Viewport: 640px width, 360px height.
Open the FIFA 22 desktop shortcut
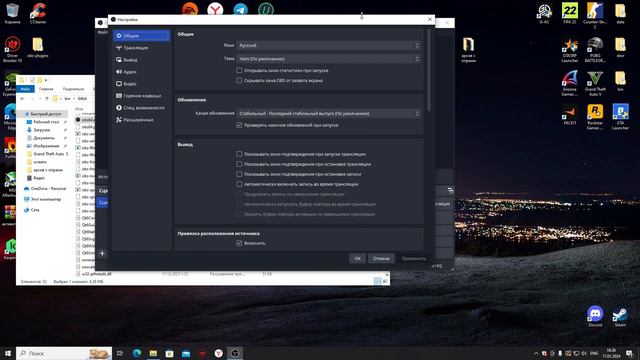(x=570, y=13)
